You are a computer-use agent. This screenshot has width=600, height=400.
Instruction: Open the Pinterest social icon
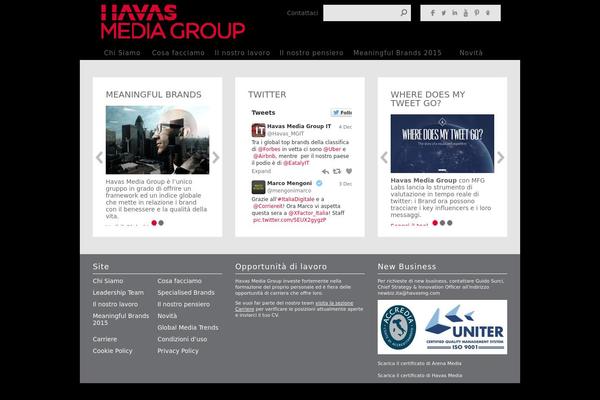pyautogui.click(x=477, y=13)
